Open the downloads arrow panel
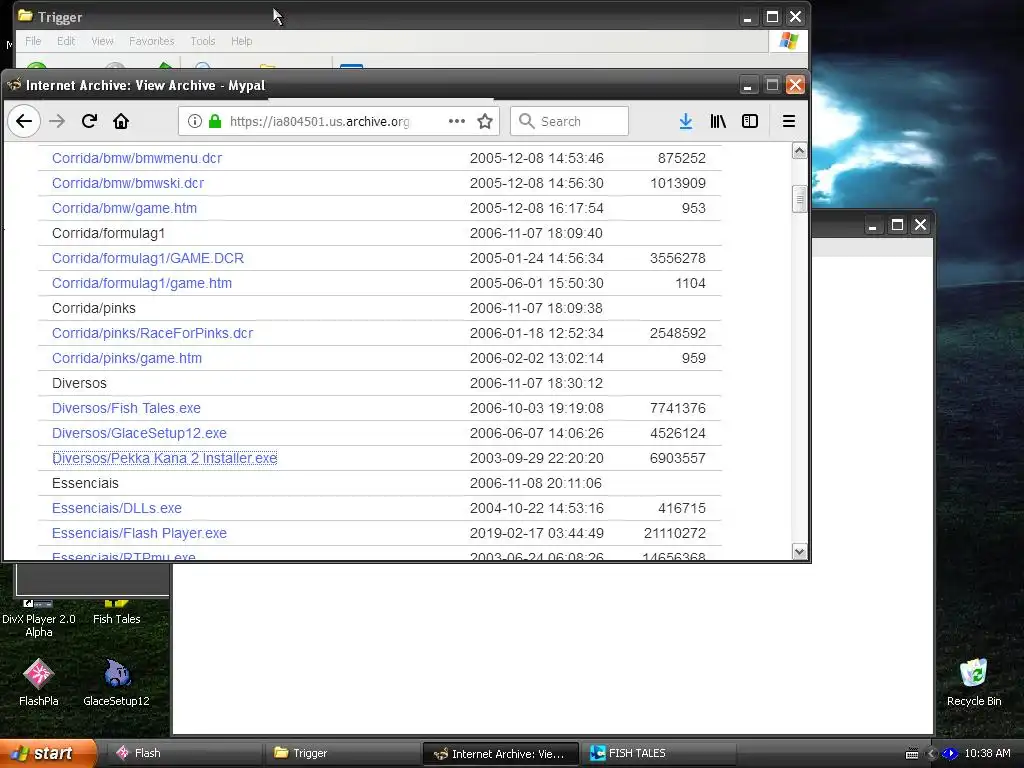This screenshot has height=768, width=1024. 686,121
